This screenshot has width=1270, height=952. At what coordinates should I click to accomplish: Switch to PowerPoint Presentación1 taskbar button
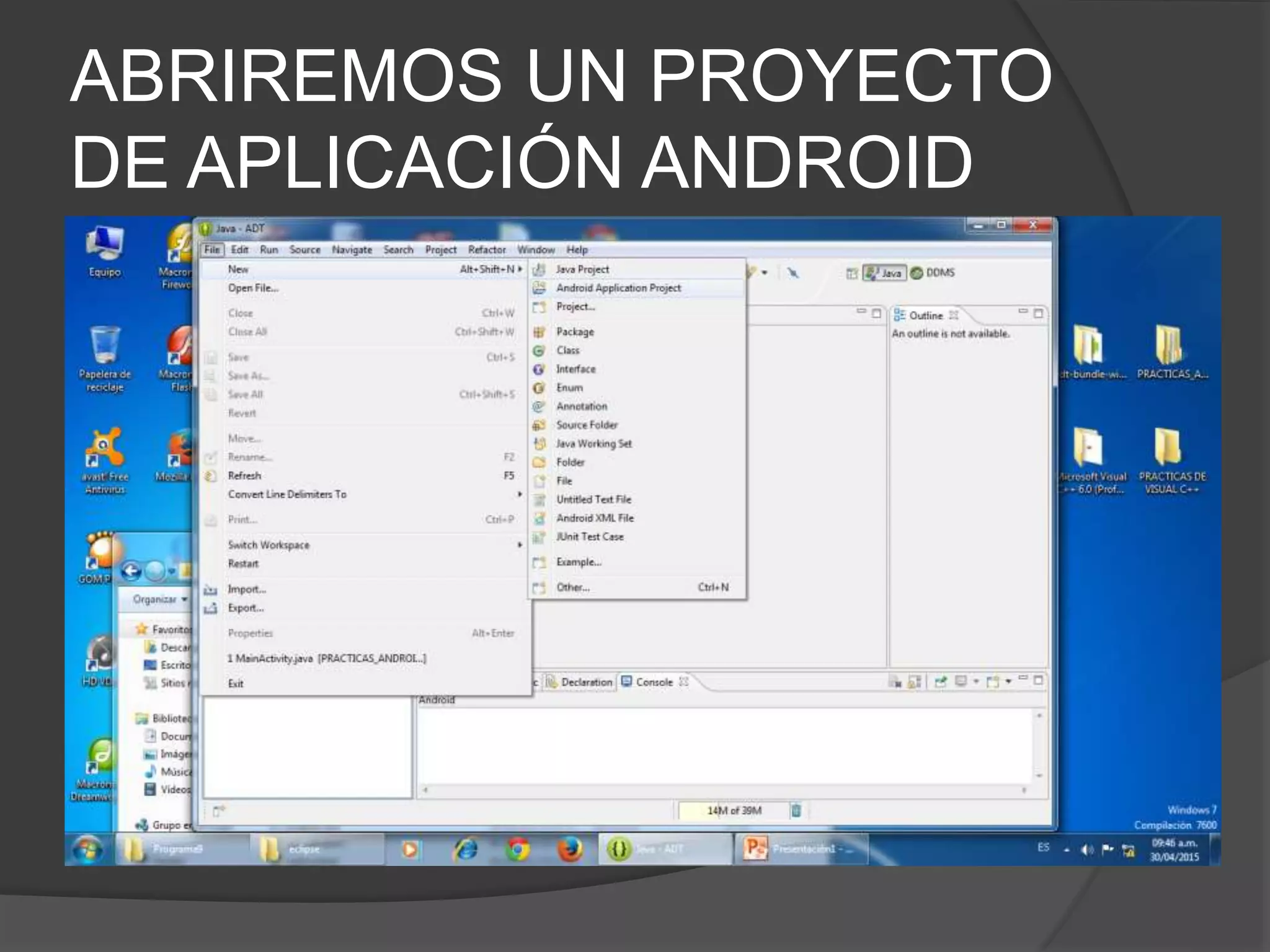click(x=801, y=849)
